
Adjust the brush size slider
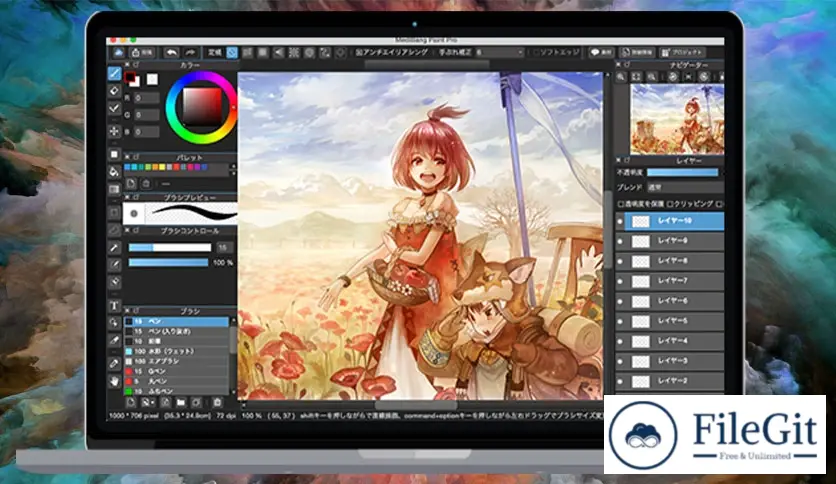point(170,247)
